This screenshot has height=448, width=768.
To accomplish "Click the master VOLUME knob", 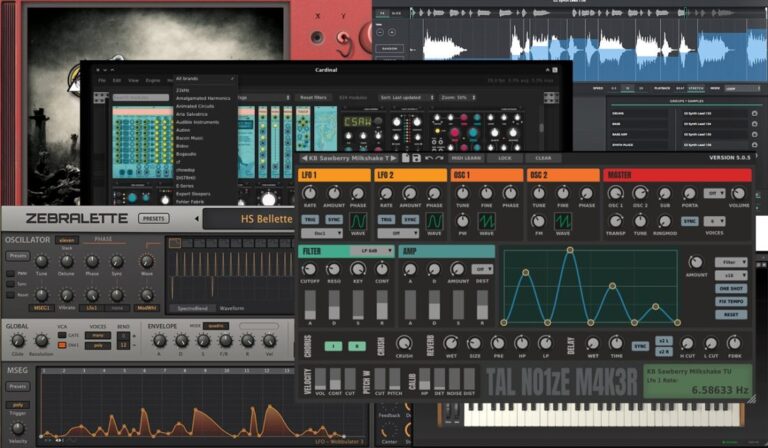I will [739, 194].
